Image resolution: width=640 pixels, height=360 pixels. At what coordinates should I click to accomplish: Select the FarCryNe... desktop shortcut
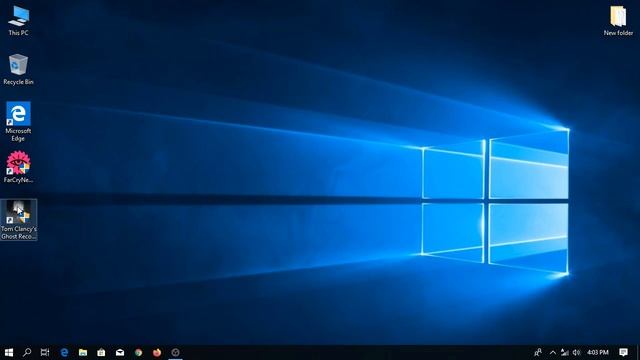(x=18, y=167)
